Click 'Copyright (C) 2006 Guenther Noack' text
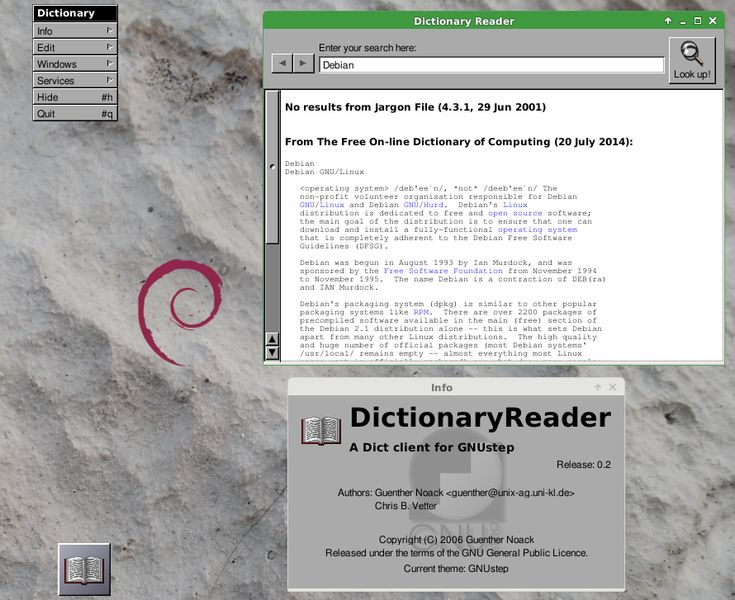 coord(456,540)
